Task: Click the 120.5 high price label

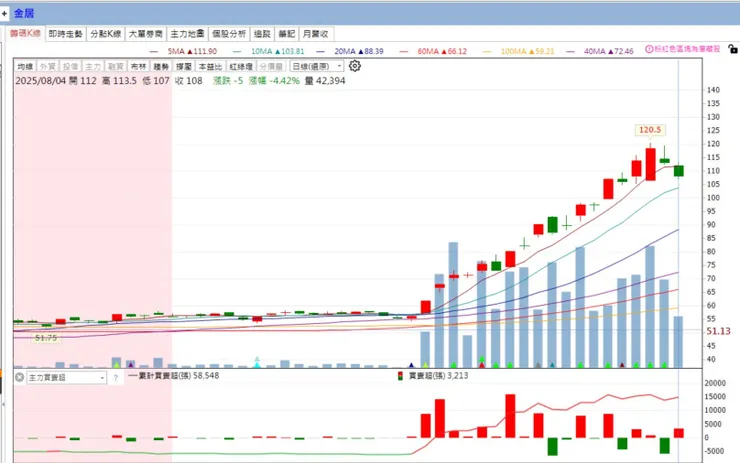Action: [x=650, y=130]
